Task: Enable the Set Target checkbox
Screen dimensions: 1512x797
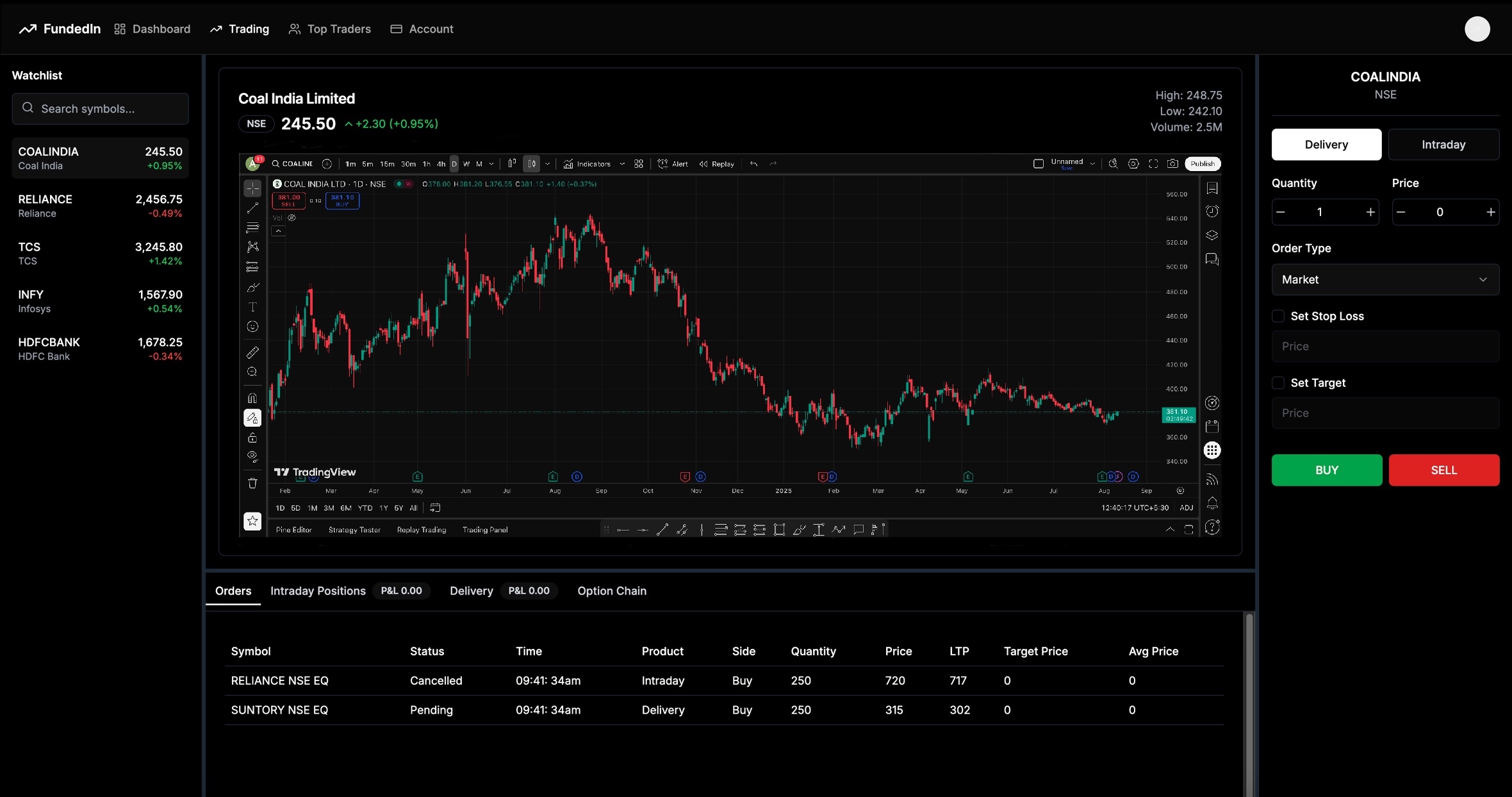Action: (1278, 382)
